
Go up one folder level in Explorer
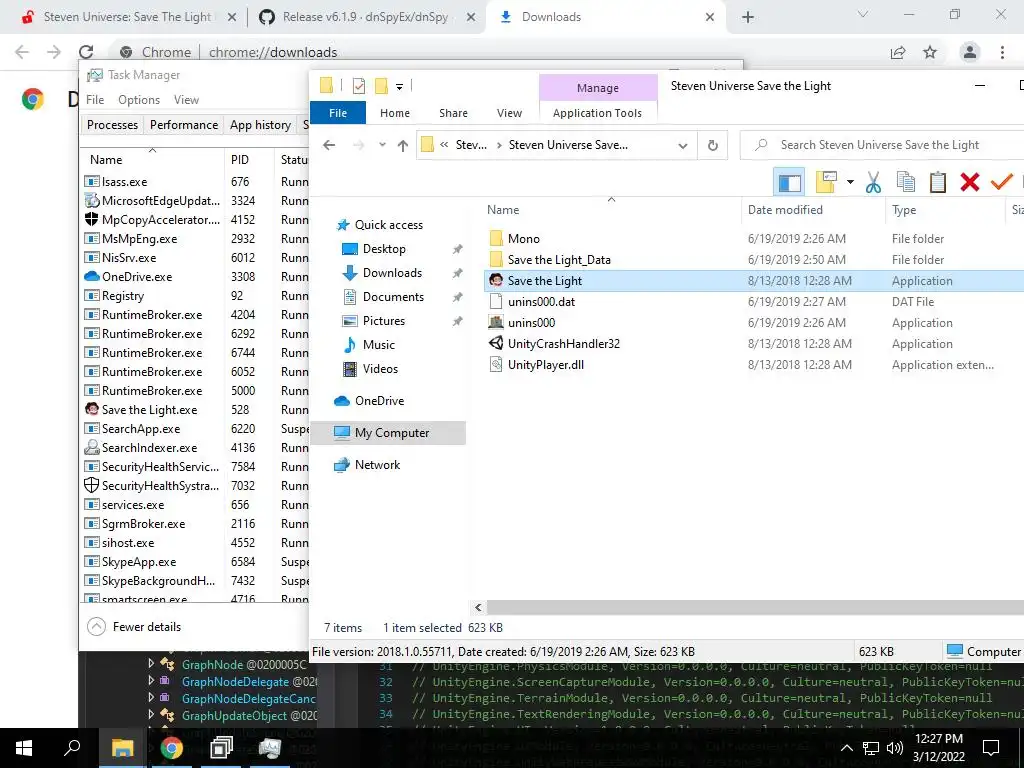point(403,145)
